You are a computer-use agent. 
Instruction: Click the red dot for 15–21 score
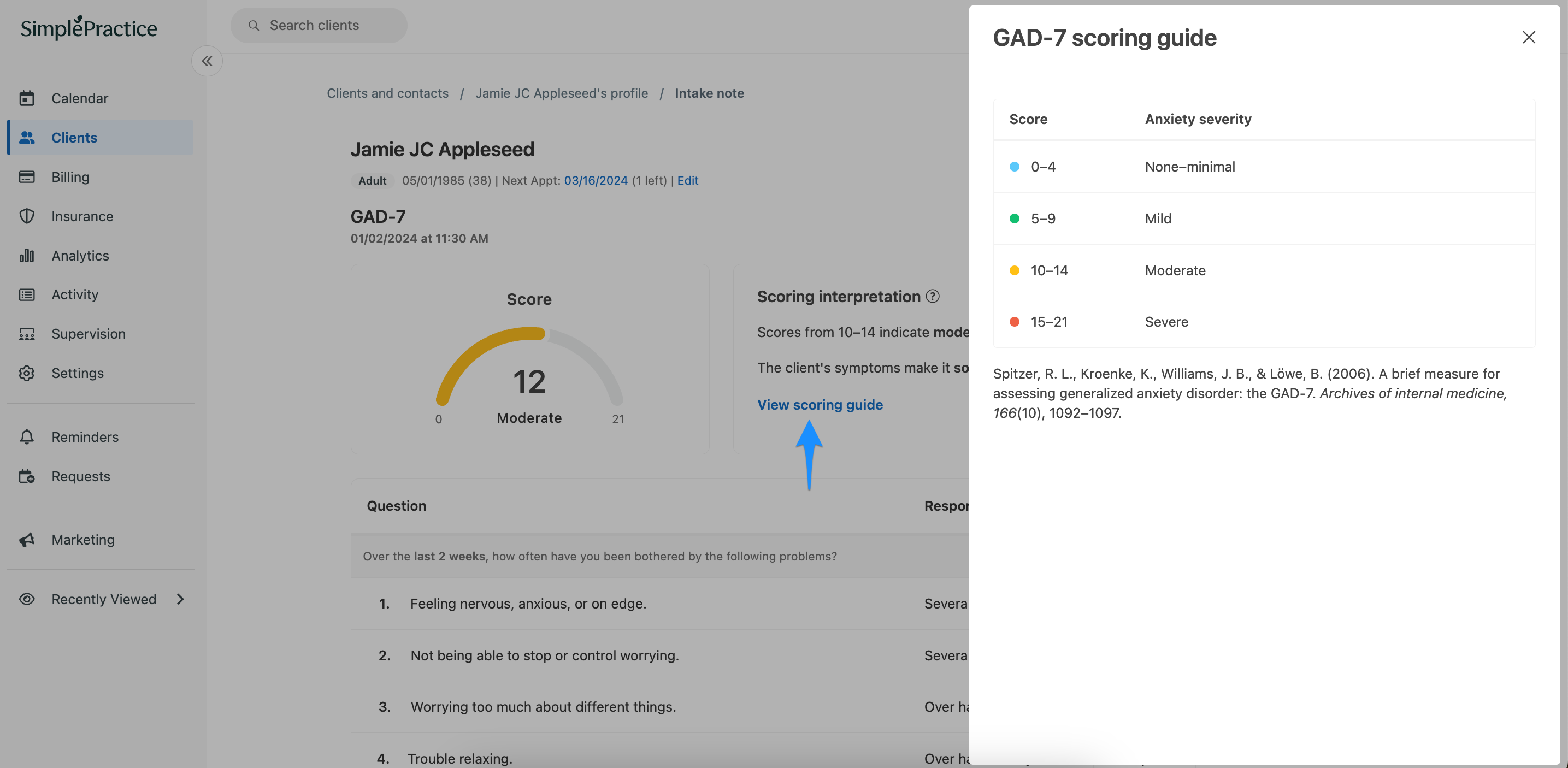pos(1014,322)
